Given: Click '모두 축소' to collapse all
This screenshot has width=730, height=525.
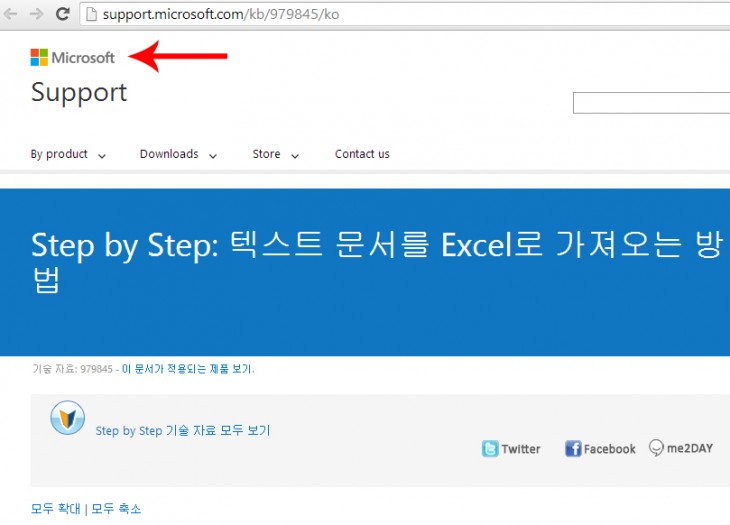Looking at the screenshot, I should (x=116, y=508).
